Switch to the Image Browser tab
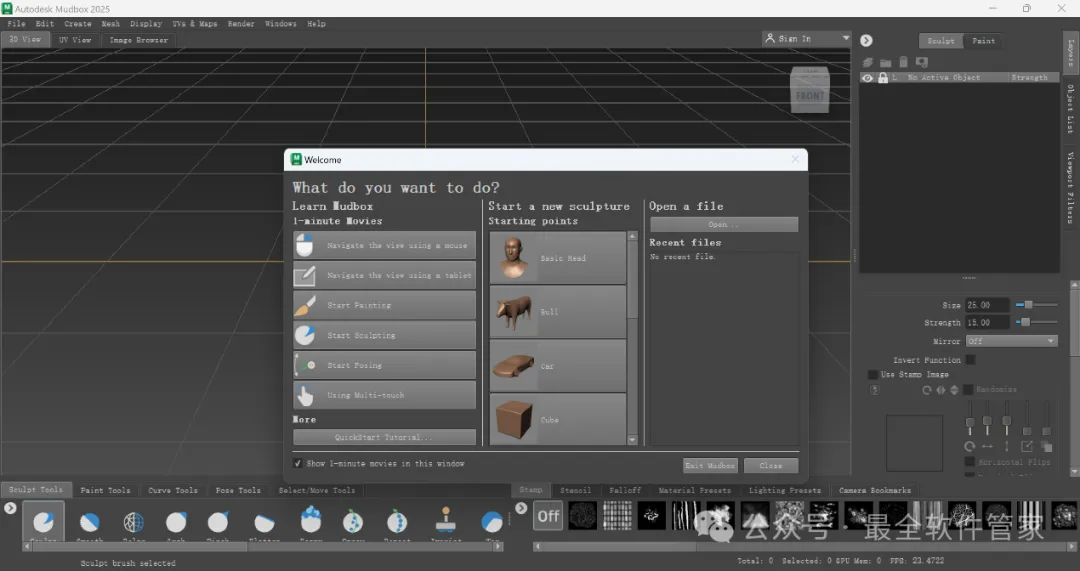This screenshot has height=571, width=1080. tap(138, 40)
